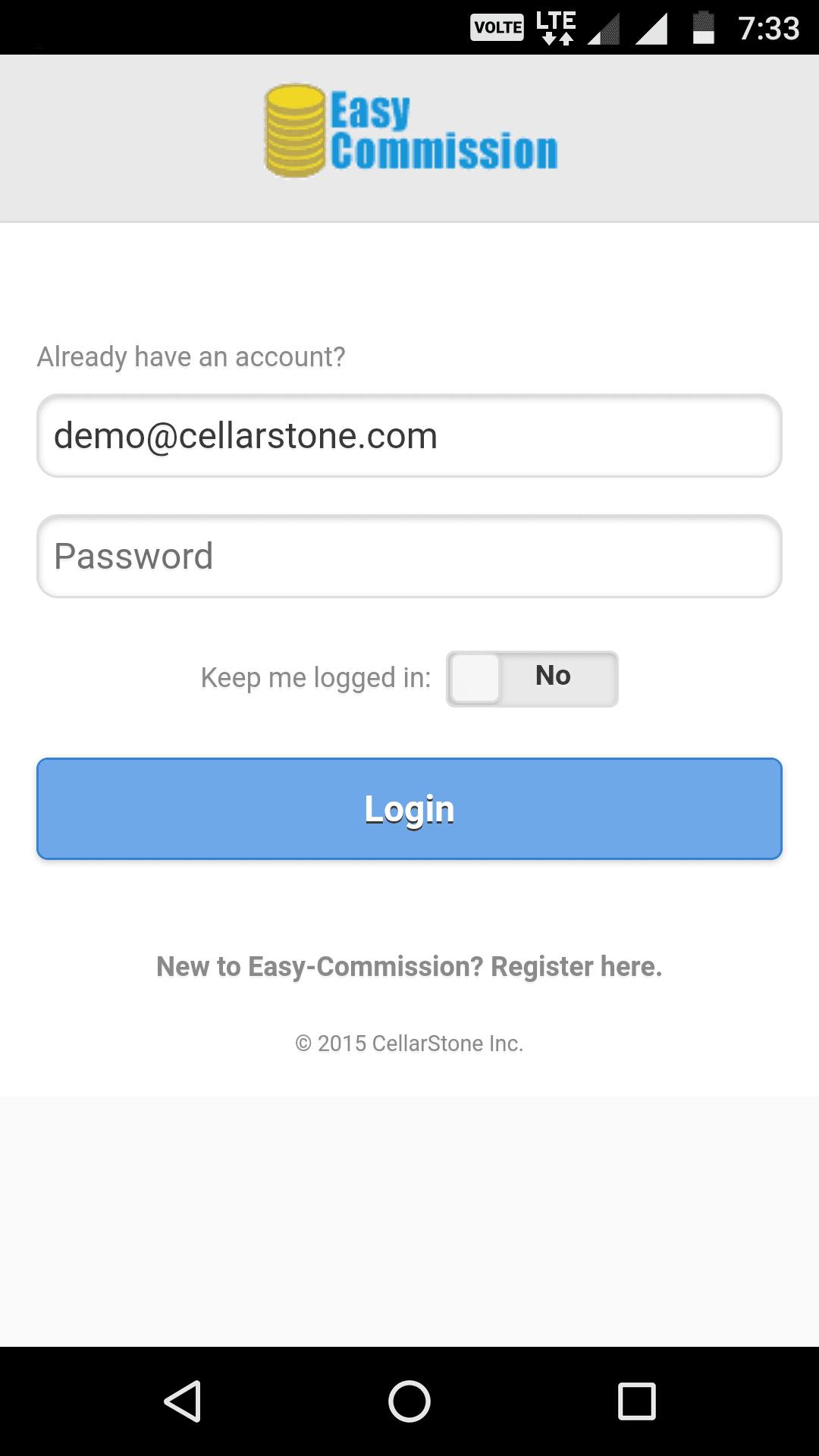Tap the LTE data arrows indicator

(x=556, y=28)
